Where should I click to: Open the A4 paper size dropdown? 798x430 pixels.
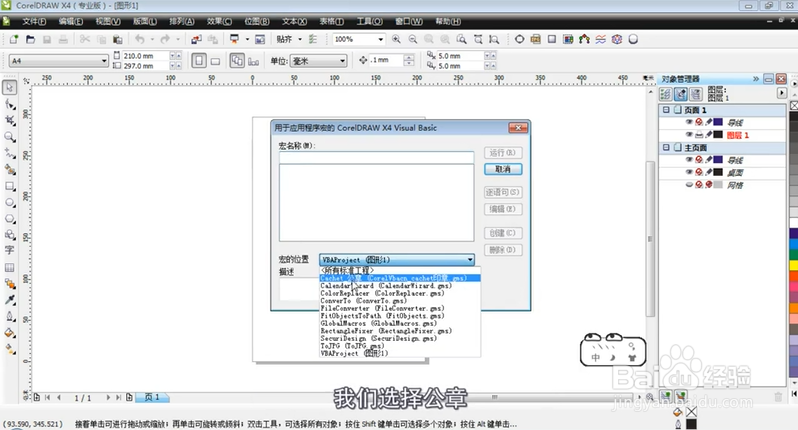click(104, 61)
